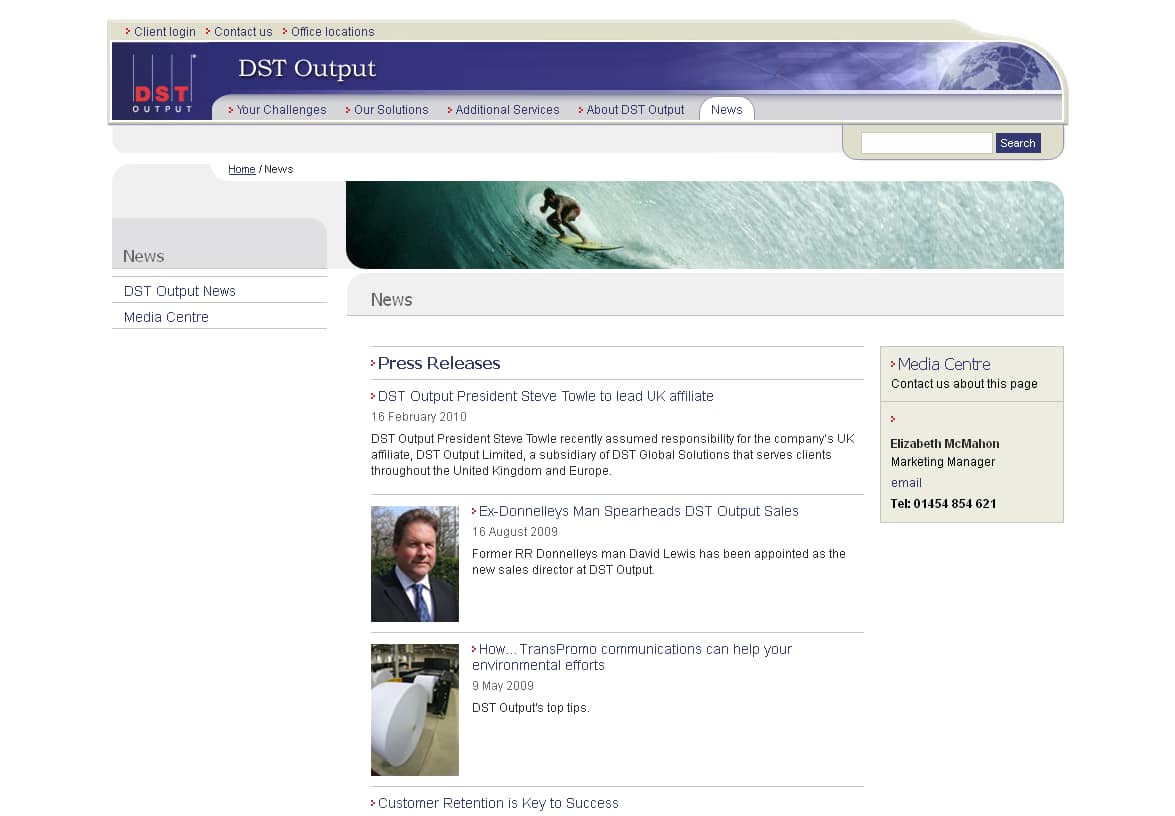This screenshot has height=816, width=1175.
Task: Click Elizabeth McMahon's email link
Action: point(906,483)
